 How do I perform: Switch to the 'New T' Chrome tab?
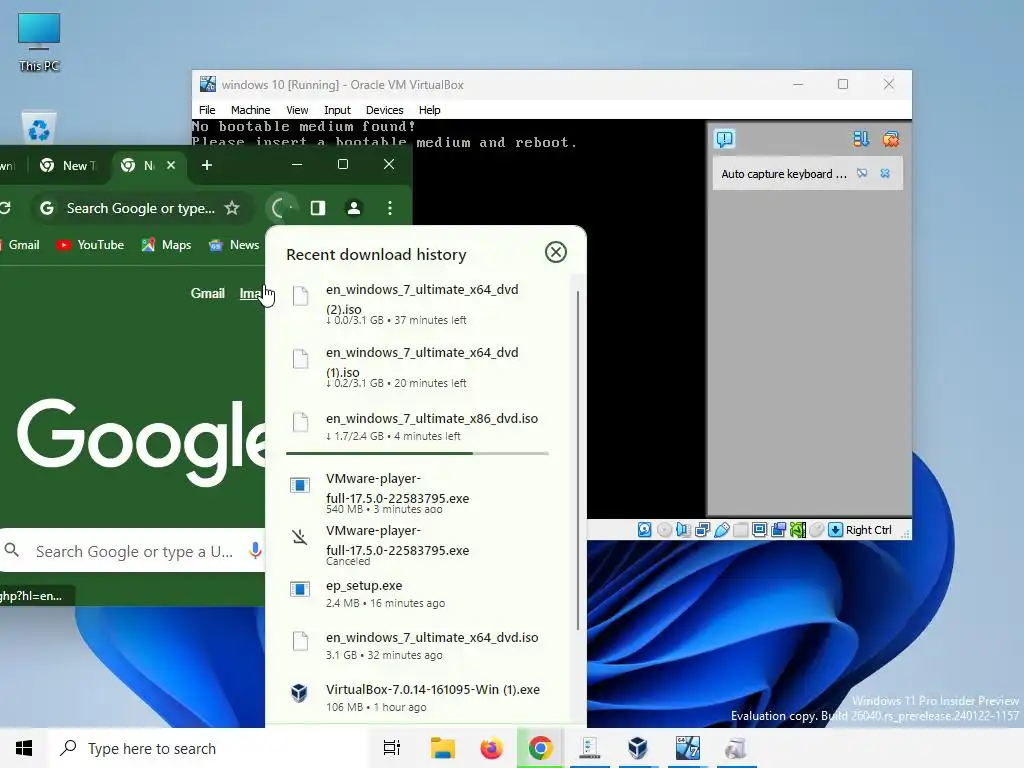pyautogui.click(x=68, y=165)
